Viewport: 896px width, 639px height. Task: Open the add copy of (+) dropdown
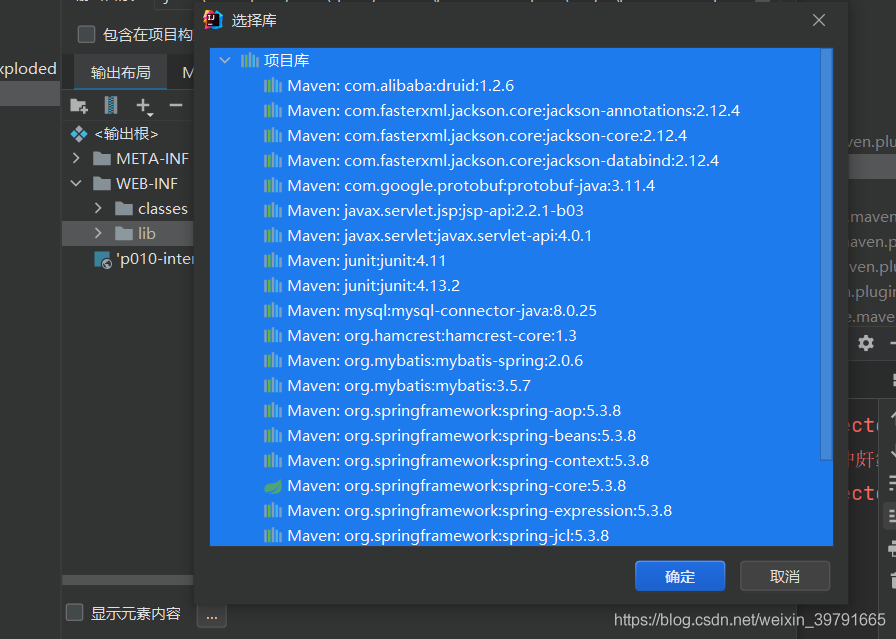[144, 106]
